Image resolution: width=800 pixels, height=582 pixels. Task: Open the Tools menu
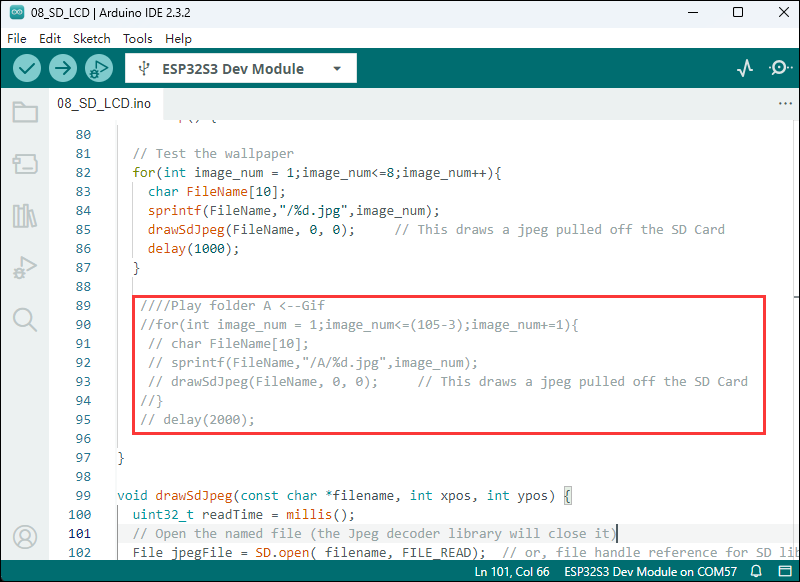coord(137,38)
